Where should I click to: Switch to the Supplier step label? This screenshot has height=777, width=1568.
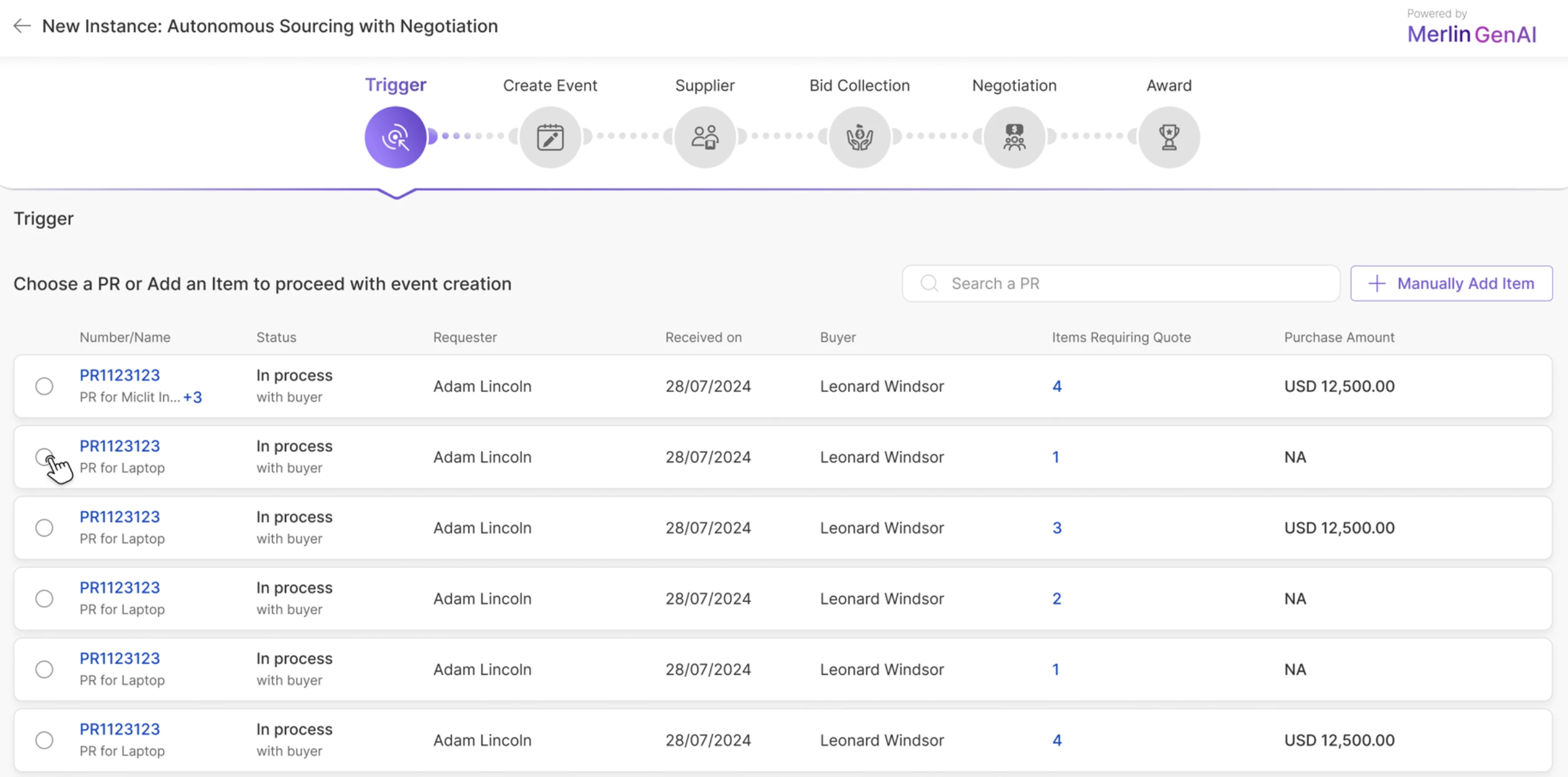click(705, 85)
